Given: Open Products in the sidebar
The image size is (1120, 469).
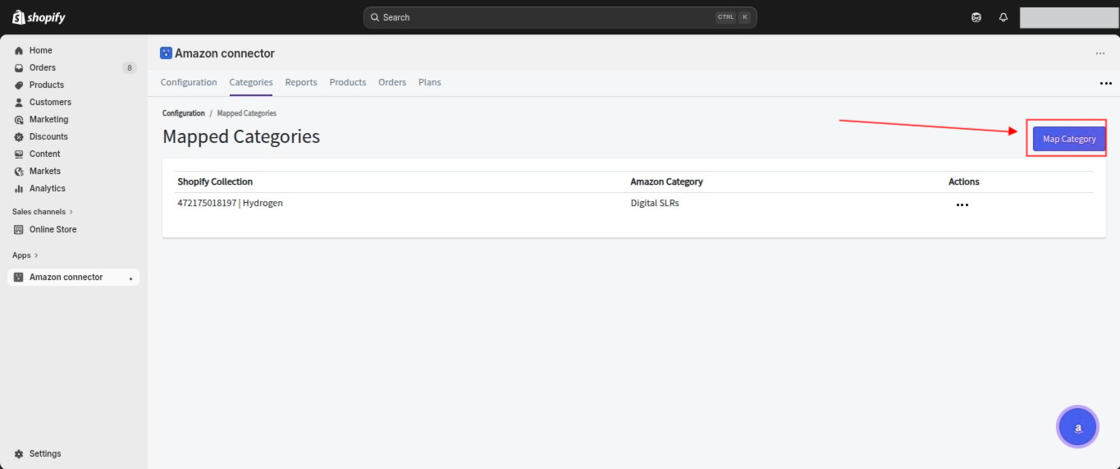Looking at the screenshot, I should (46, 85).
